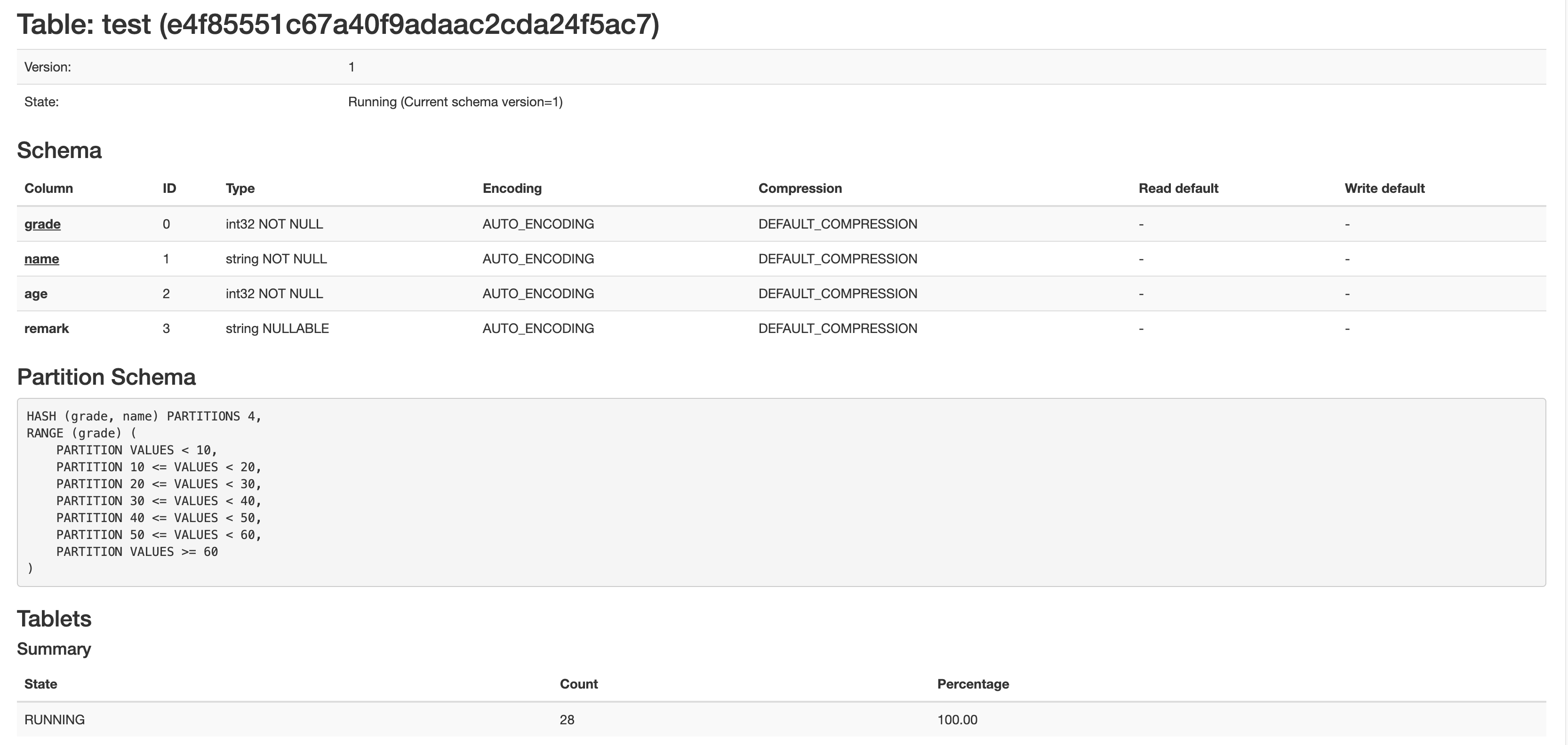This screenshot has width=1568, height=745.
Task: Click the Summary subheading
Action: point(54,649)
